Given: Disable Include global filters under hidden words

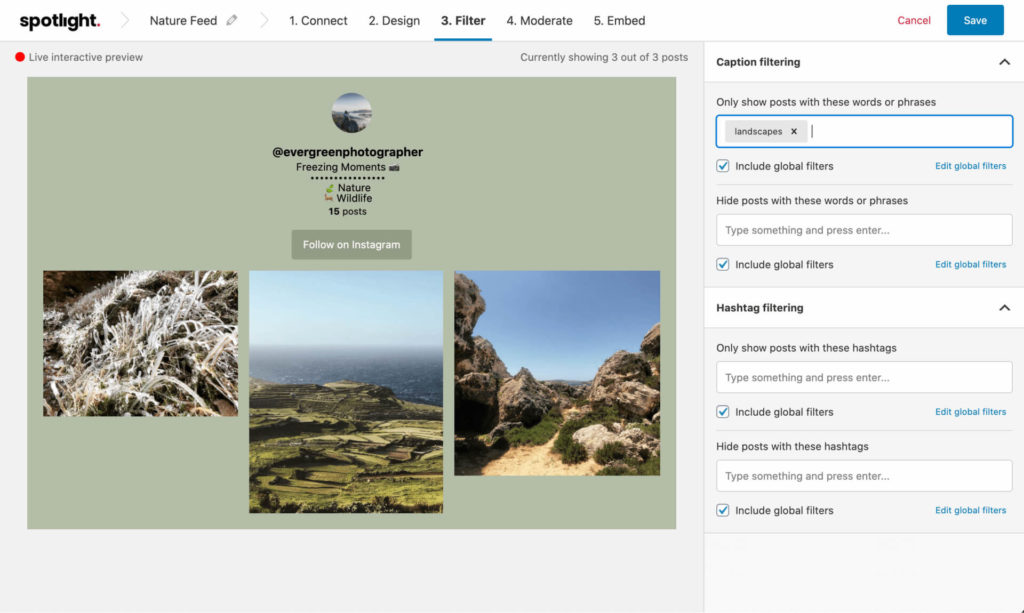Looking at the screenshot, I should point(722,264).
